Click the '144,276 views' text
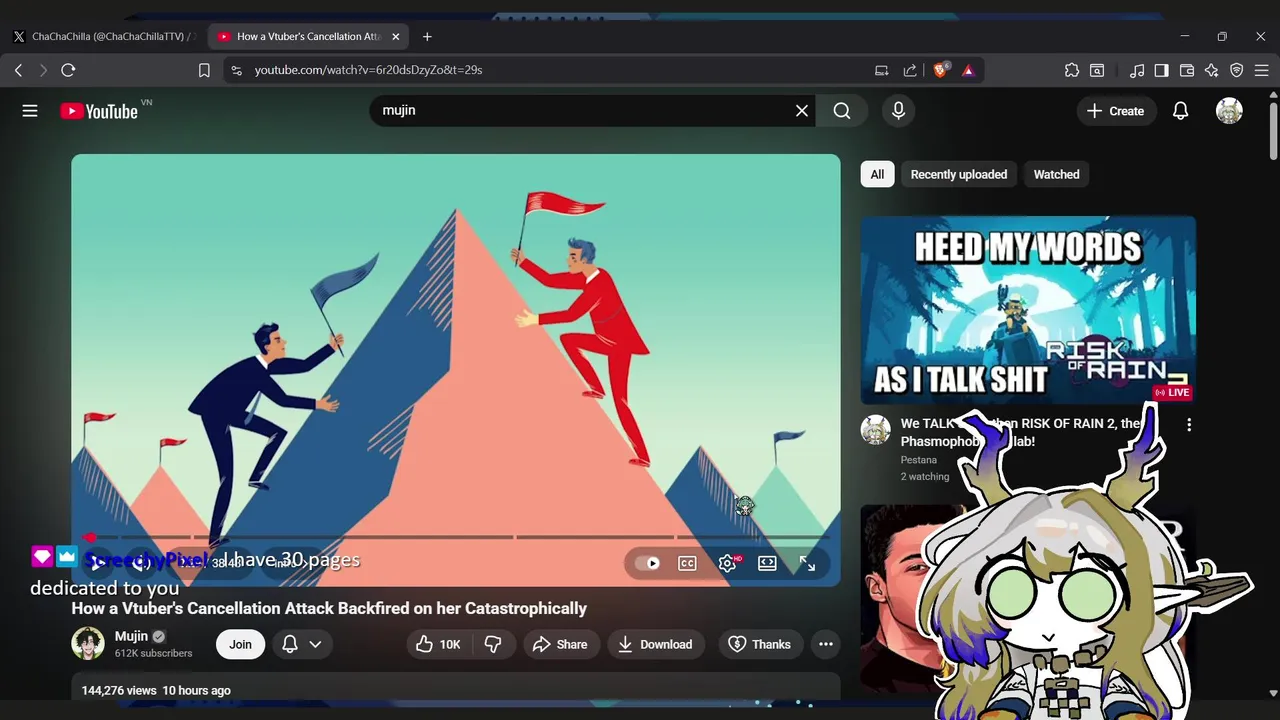This screenshot has width=1280, height=720. point(119,690)
